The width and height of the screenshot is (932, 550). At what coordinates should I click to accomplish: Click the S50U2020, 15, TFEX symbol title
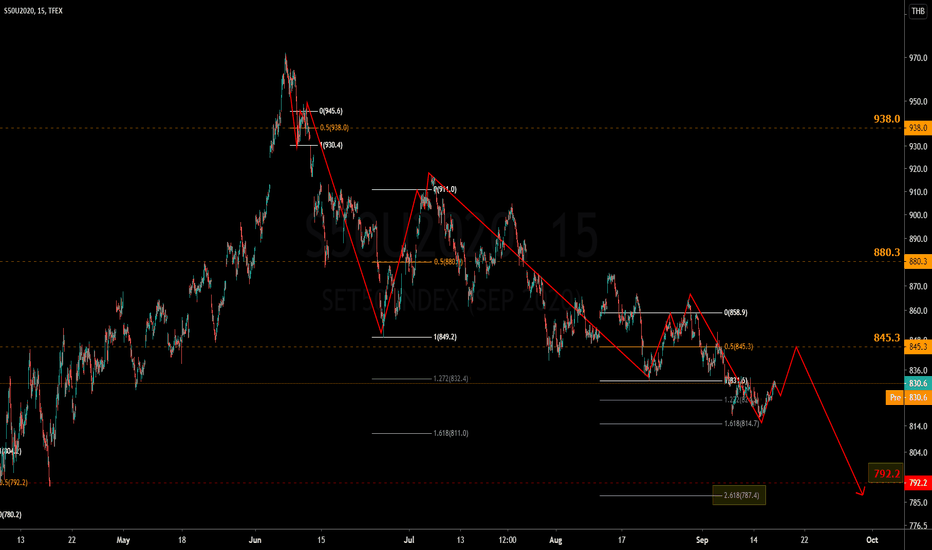pyautogui.click(x=33, y=11)
